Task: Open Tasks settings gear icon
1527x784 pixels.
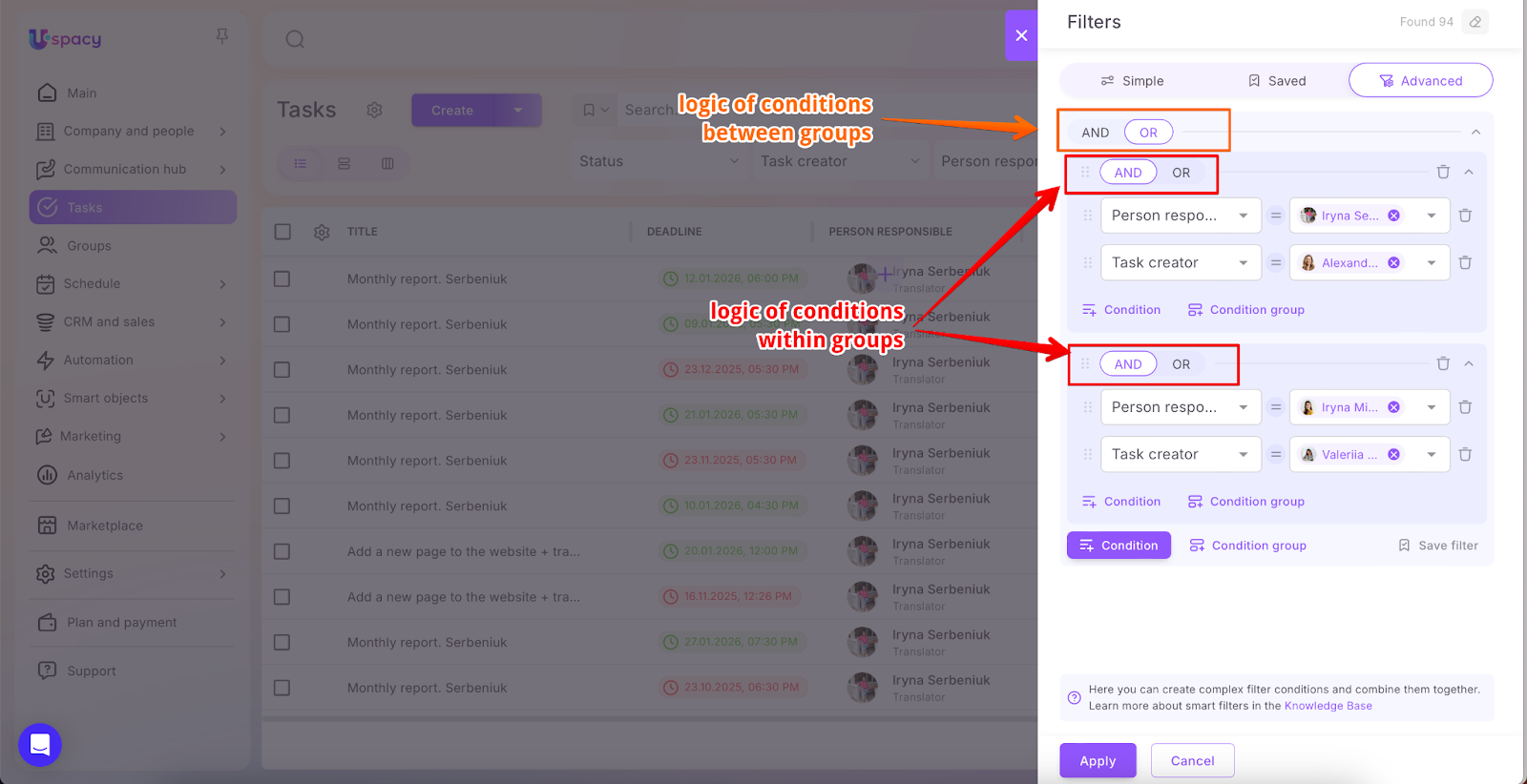Action: pos(374,111)
